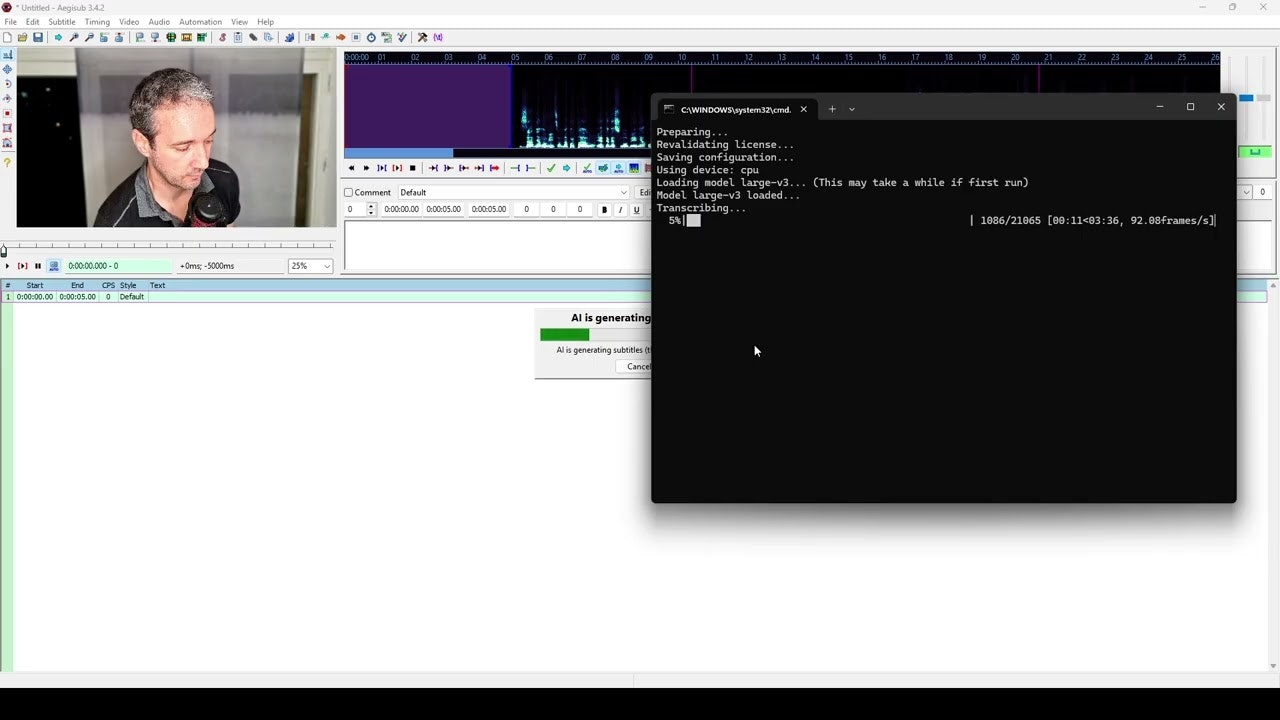Select the standard crosshair video tool
The image size is (1280, 720).
point(7,55)
